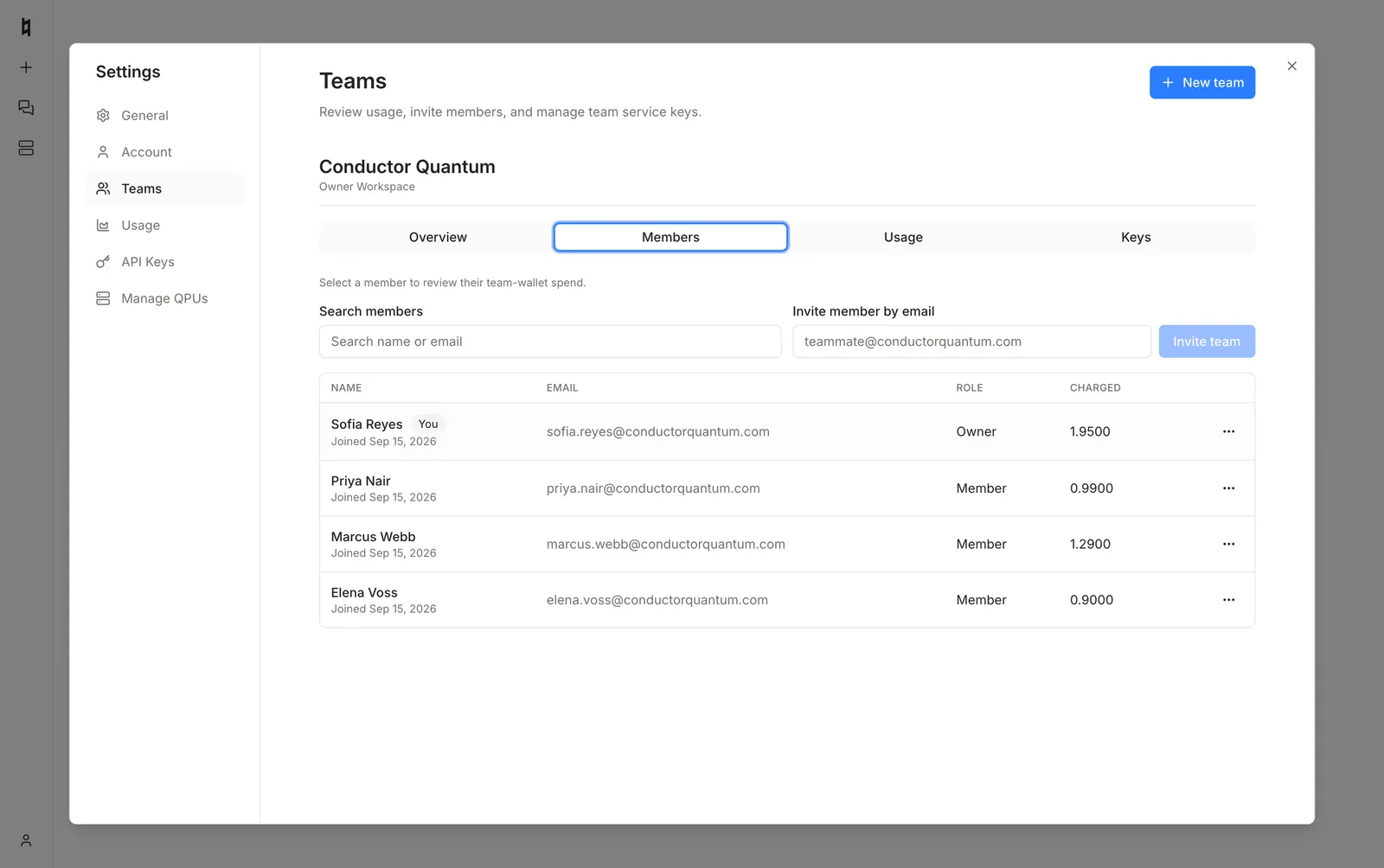The height and width of the screenshot is (868, 1384).
Task: Open actions menu for Priya Nair row
Action: coord(1228,488)
